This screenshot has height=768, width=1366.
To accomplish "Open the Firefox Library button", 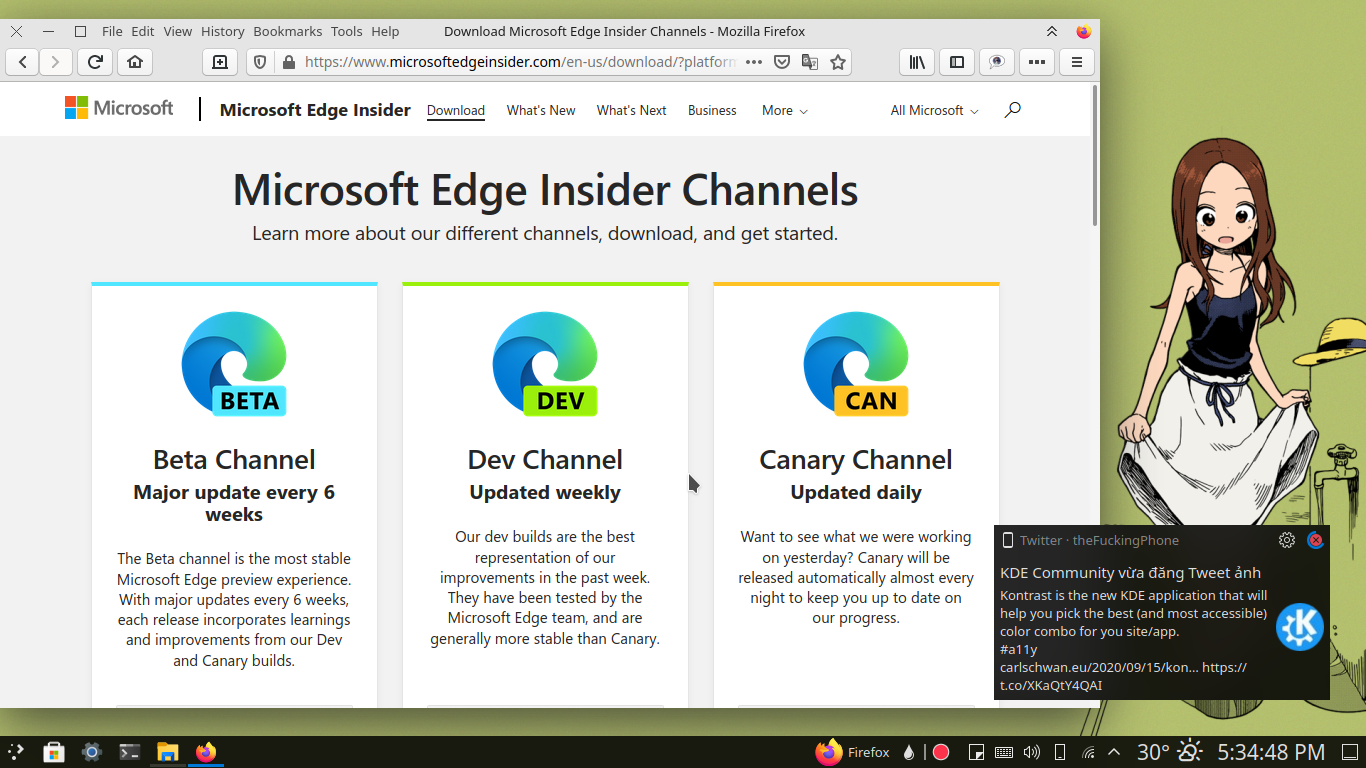I will coord(916,62).
